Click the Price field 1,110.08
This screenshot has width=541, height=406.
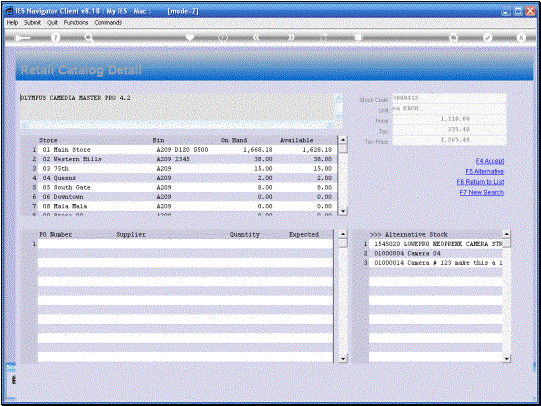[449, 119]
